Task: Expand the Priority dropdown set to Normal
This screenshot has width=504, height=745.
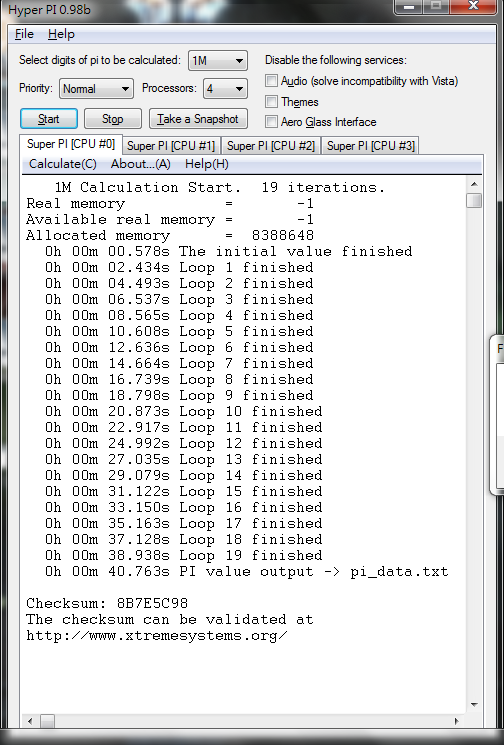Action: click(x=96, y=88)
